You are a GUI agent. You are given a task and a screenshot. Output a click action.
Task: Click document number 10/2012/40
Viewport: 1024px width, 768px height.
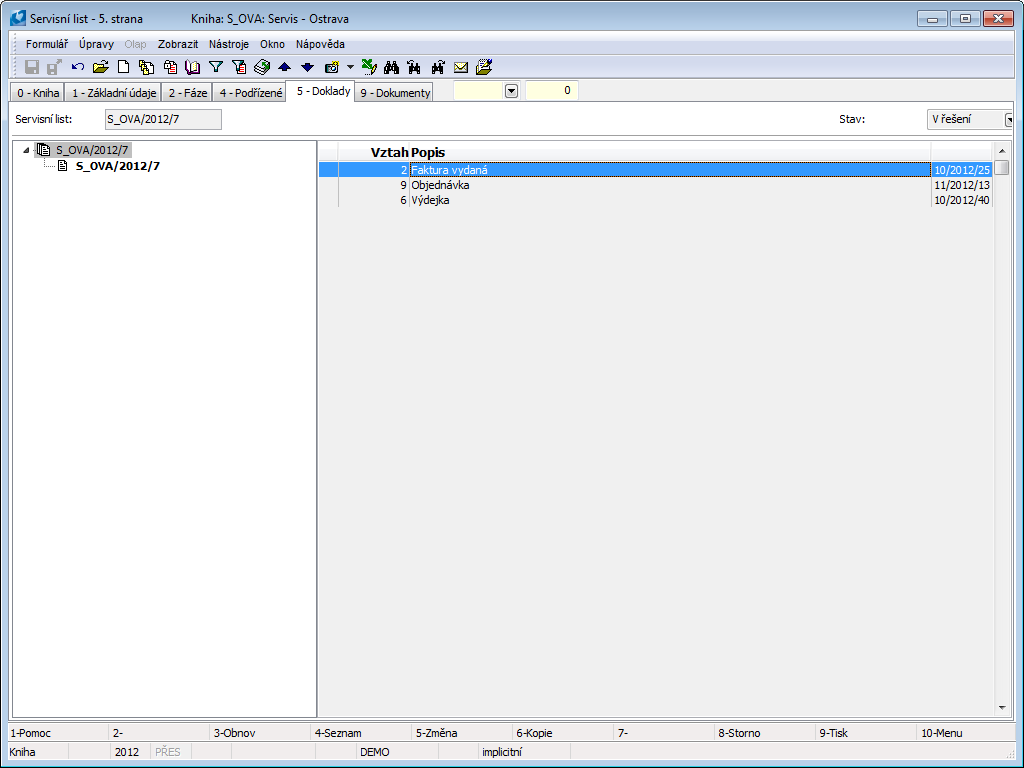pos(961,200)
